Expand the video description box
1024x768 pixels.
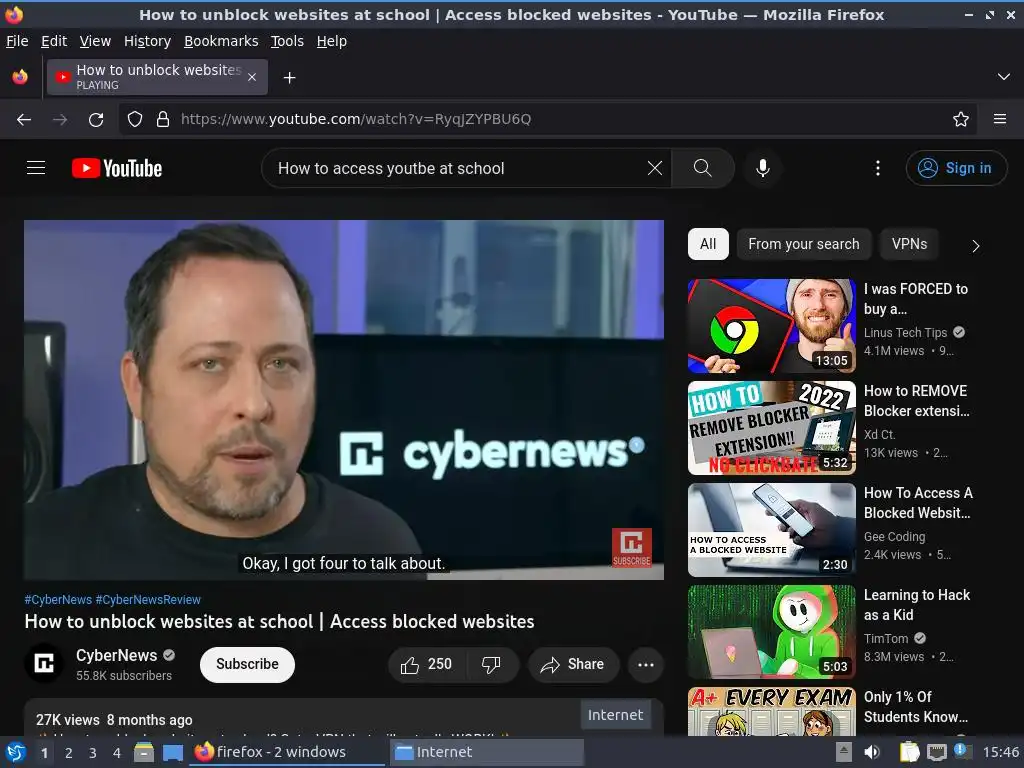click(344, 718)
